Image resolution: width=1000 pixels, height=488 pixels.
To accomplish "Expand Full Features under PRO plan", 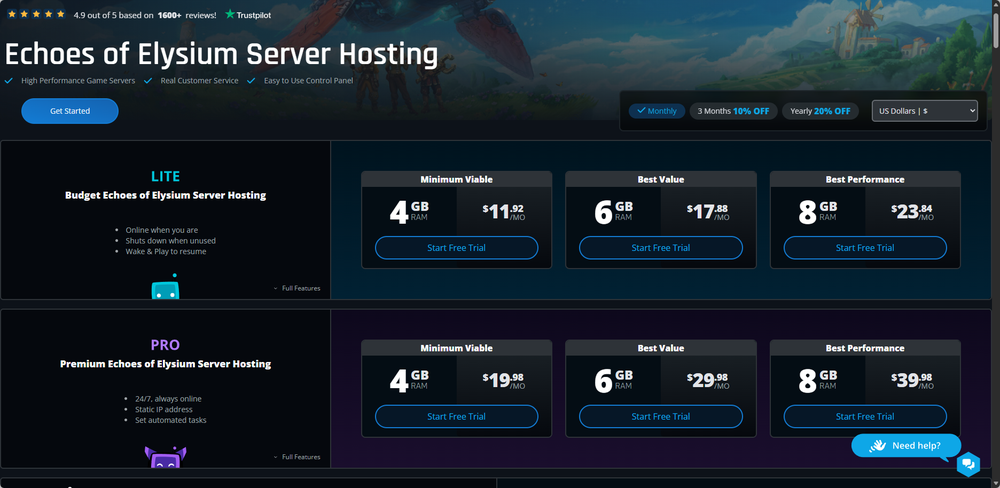I will point(297,457).
